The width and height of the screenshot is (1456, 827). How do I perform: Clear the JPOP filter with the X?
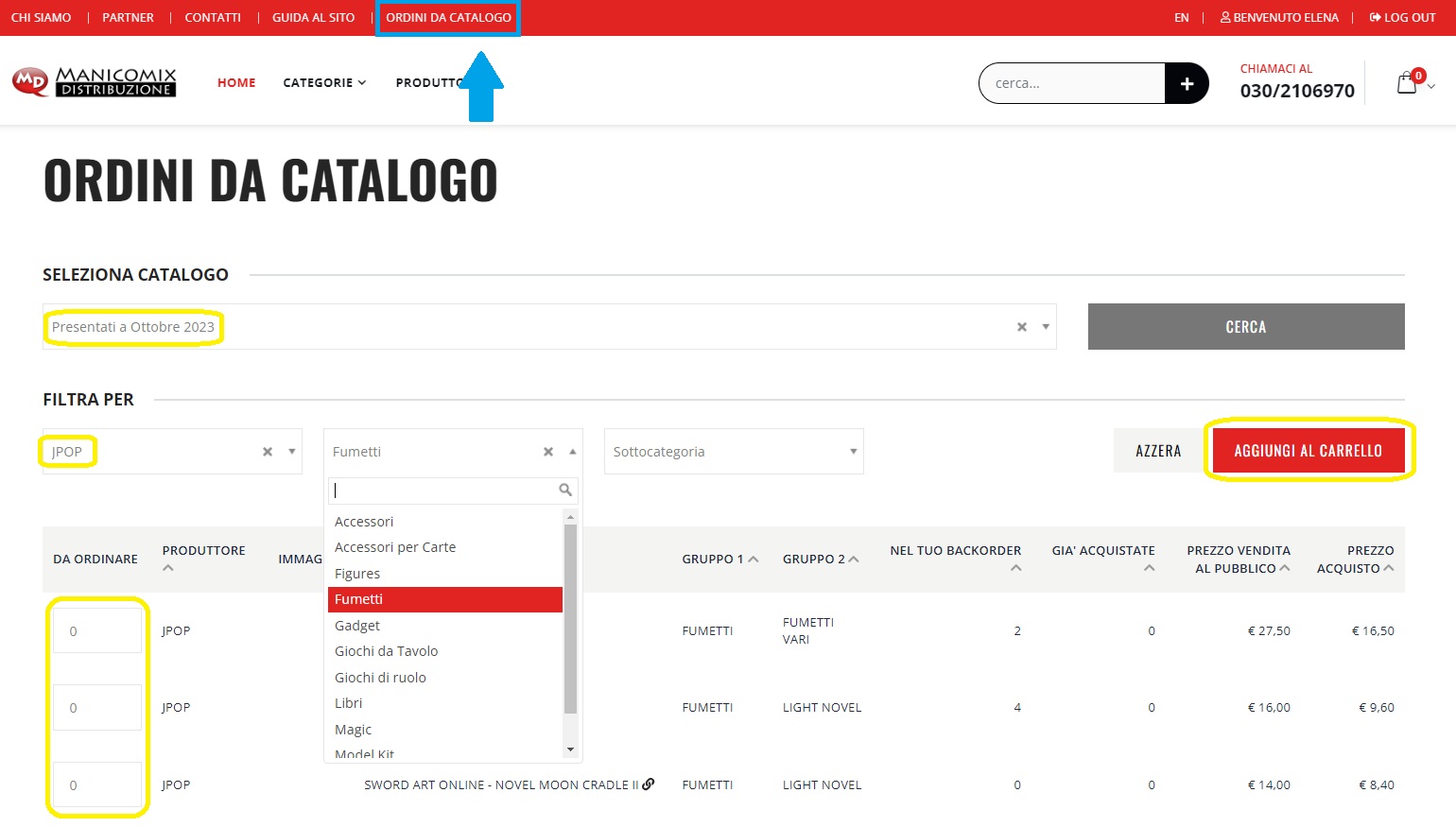pyautogui.click(x=268, y=452)
